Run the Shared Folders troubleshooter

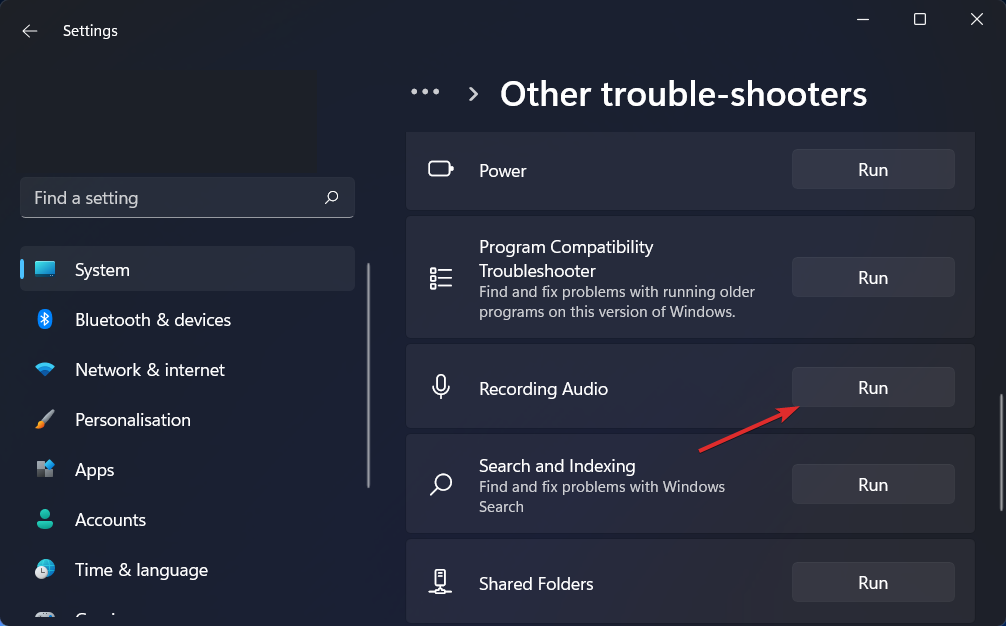(873, 583)
